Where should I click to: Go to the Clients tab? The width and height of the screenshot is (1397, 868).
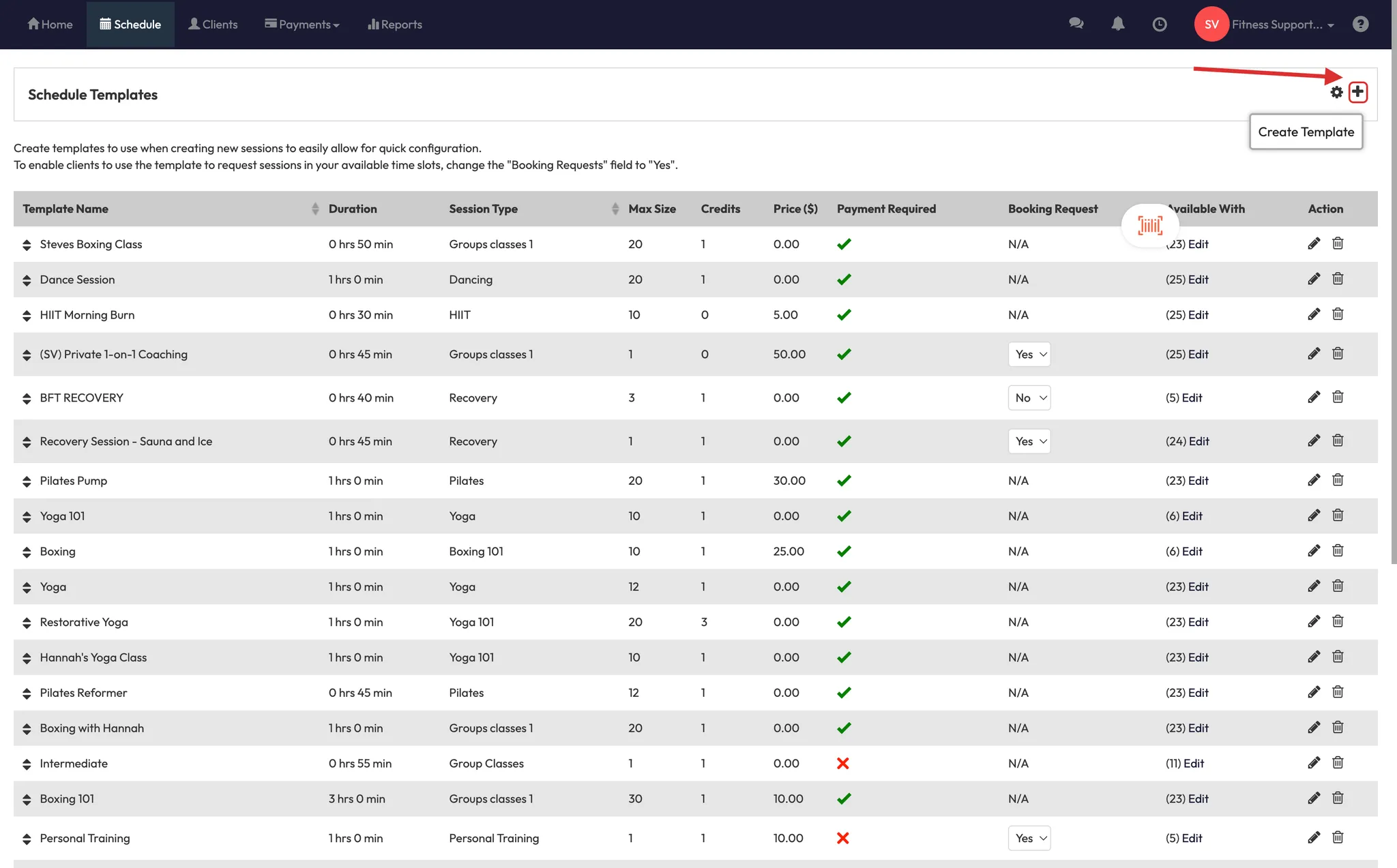[x=213, y=25]
